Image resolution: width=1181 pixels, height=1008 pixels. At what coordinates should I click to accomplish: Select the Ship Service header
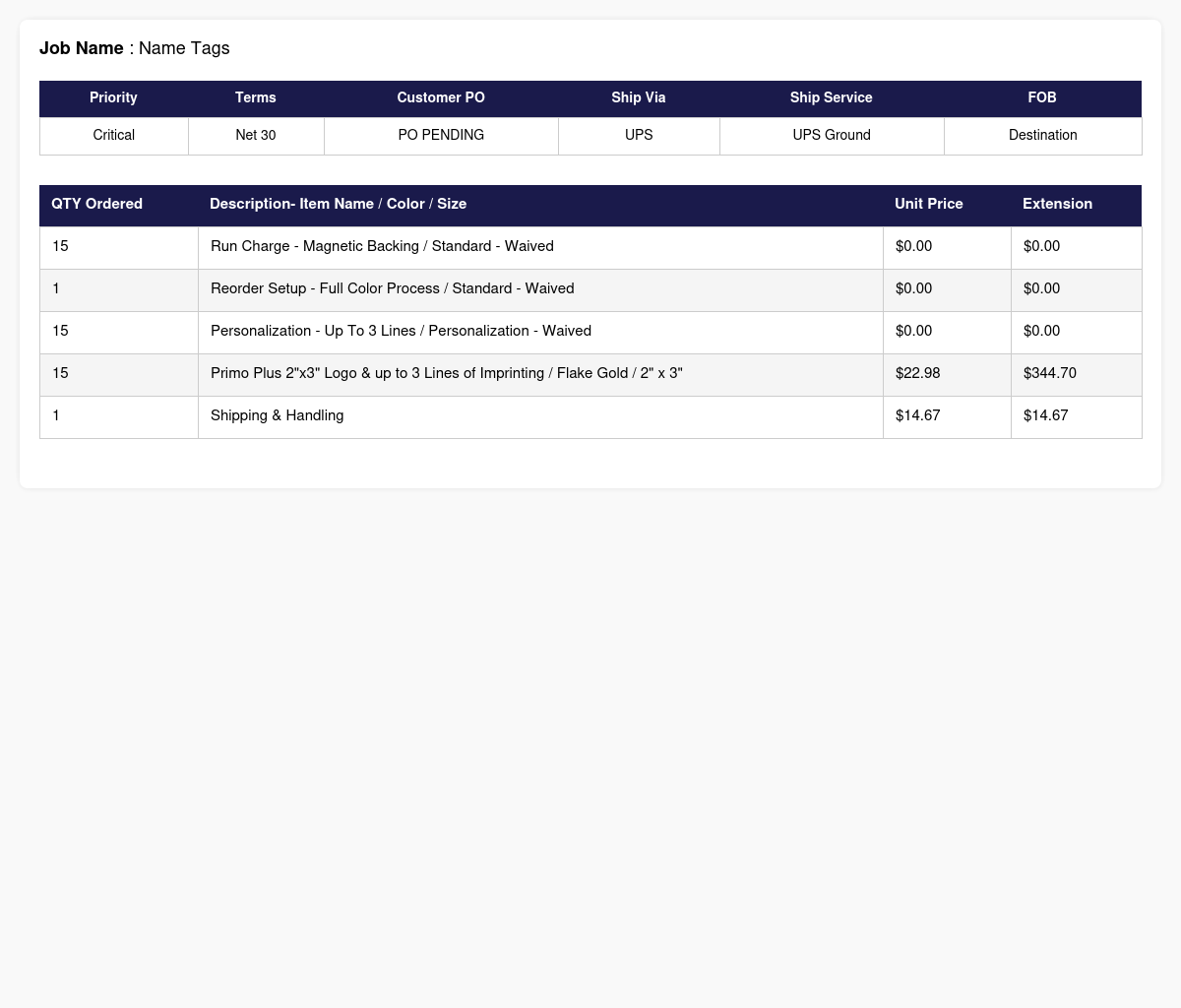[832, 97]
